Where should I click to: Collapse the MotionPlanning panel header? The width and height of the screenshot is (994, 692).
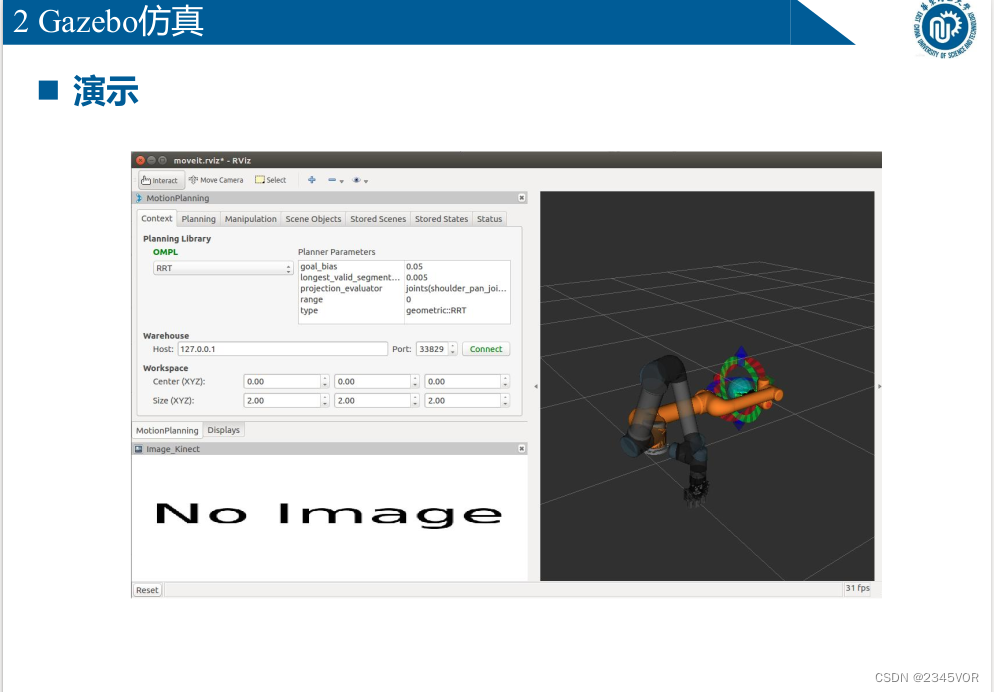pos(522,197)
